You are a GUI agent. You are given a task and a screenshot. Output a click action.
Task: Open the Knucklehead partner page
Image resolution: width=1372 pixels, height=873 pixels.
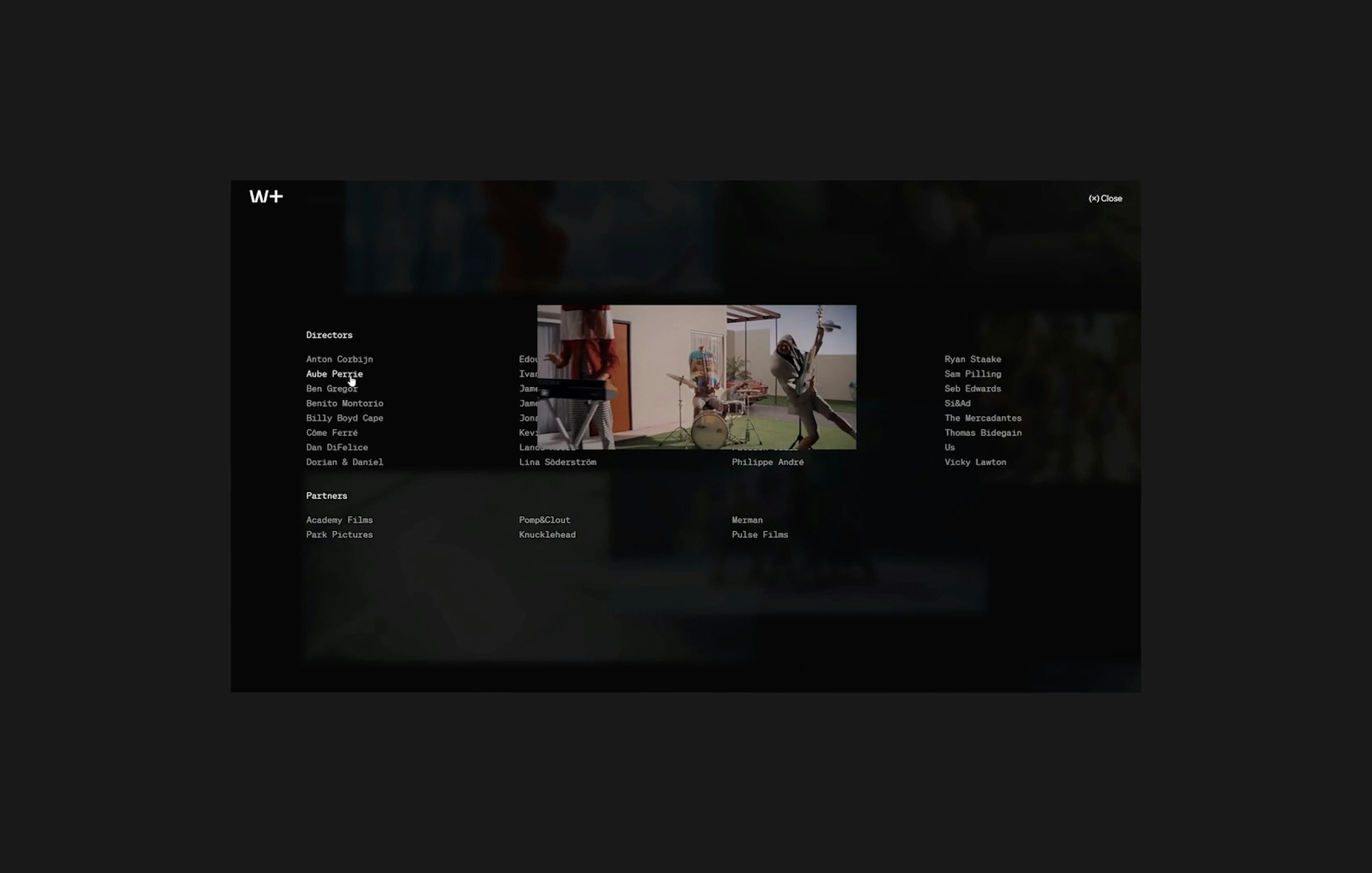coord(547,535)
